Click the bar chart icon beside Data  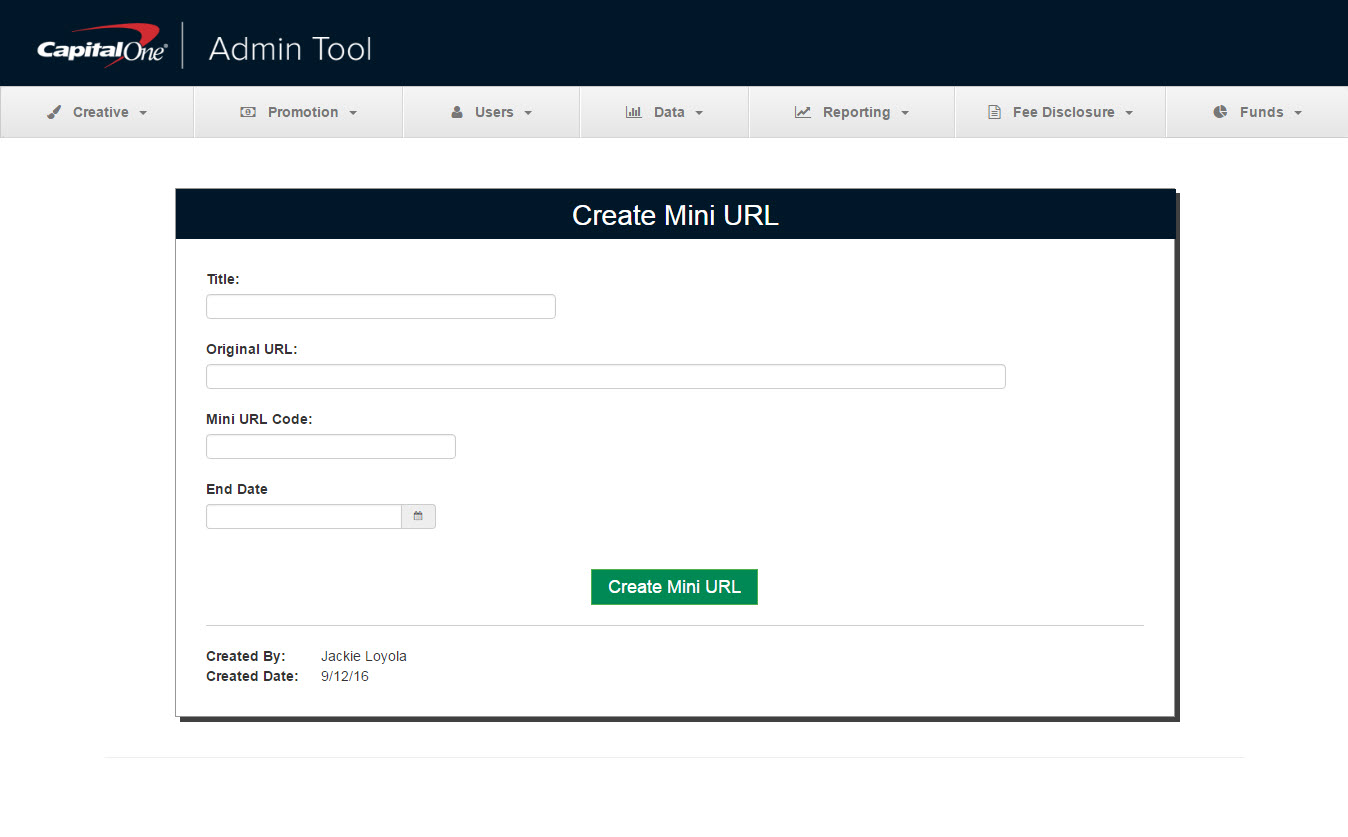point(633,112)
